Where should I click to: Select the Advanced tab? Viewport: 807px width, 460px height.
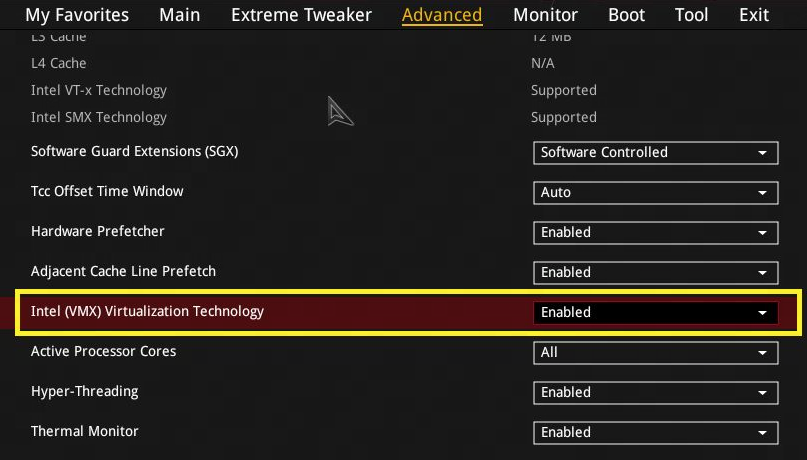click(x=442, y=15)
